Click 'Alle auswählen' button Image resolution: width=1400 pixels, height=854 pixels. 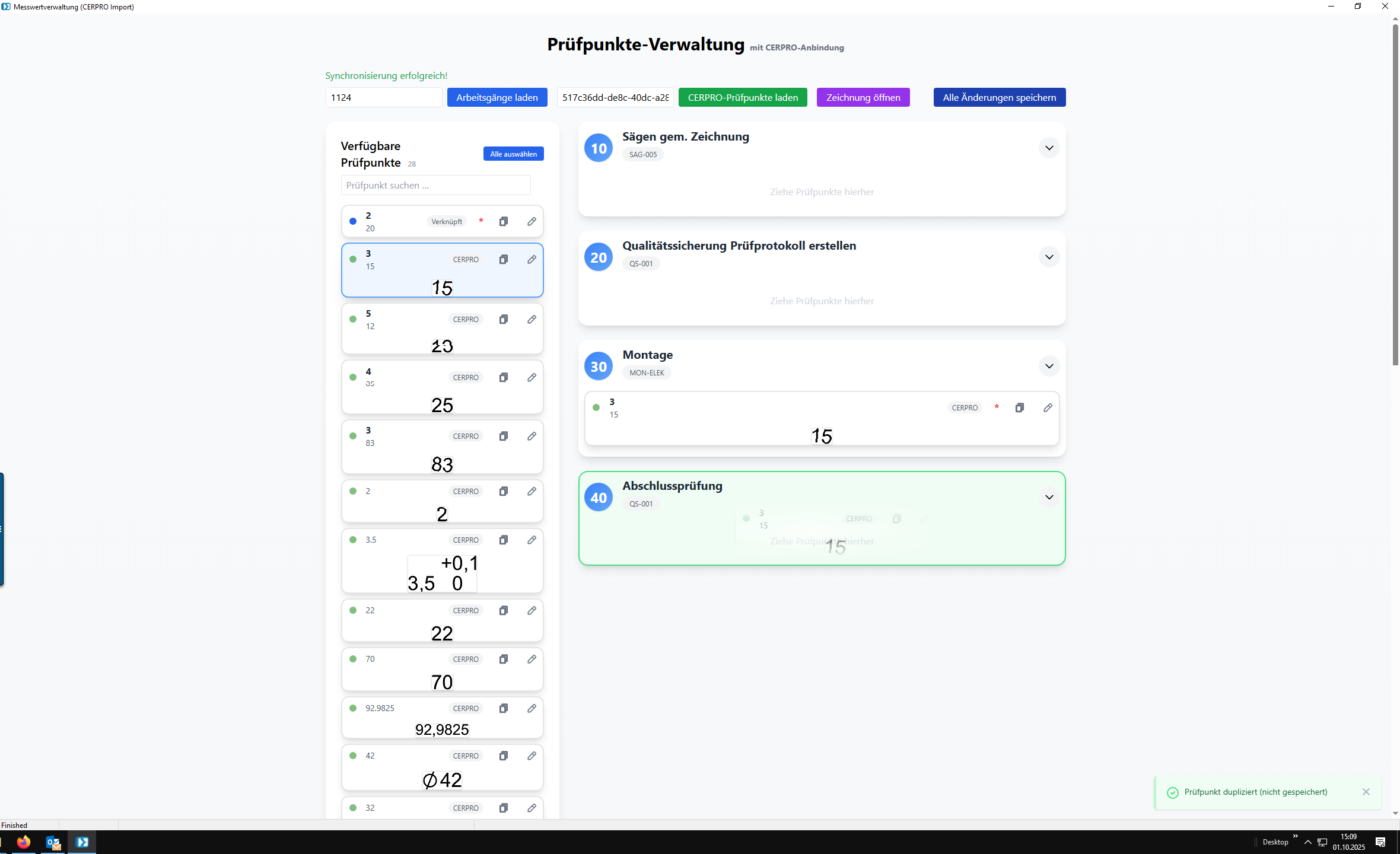pyautogui.click(x=513, y=154)
